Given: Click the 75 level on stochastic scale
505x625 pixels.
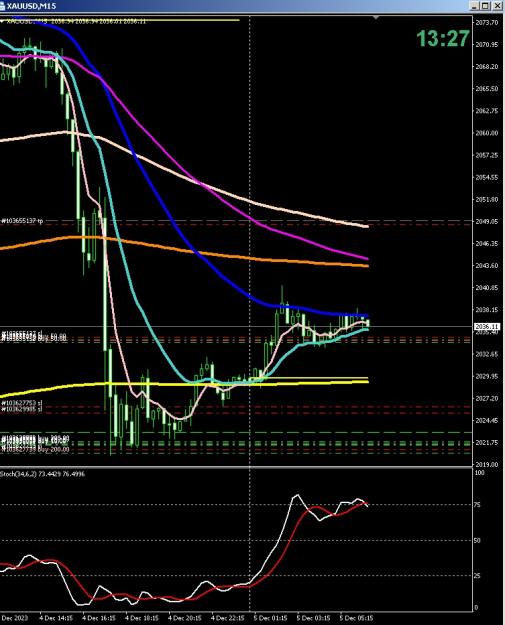Looking at the screenshot, I should (477, 505).
